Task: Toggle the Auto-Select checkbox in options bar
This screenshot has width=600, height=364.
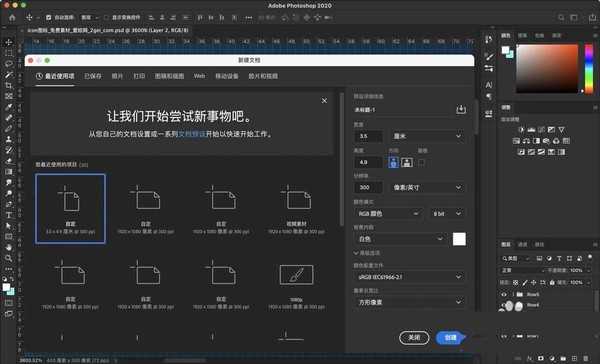Action: (x=49, y=18)
